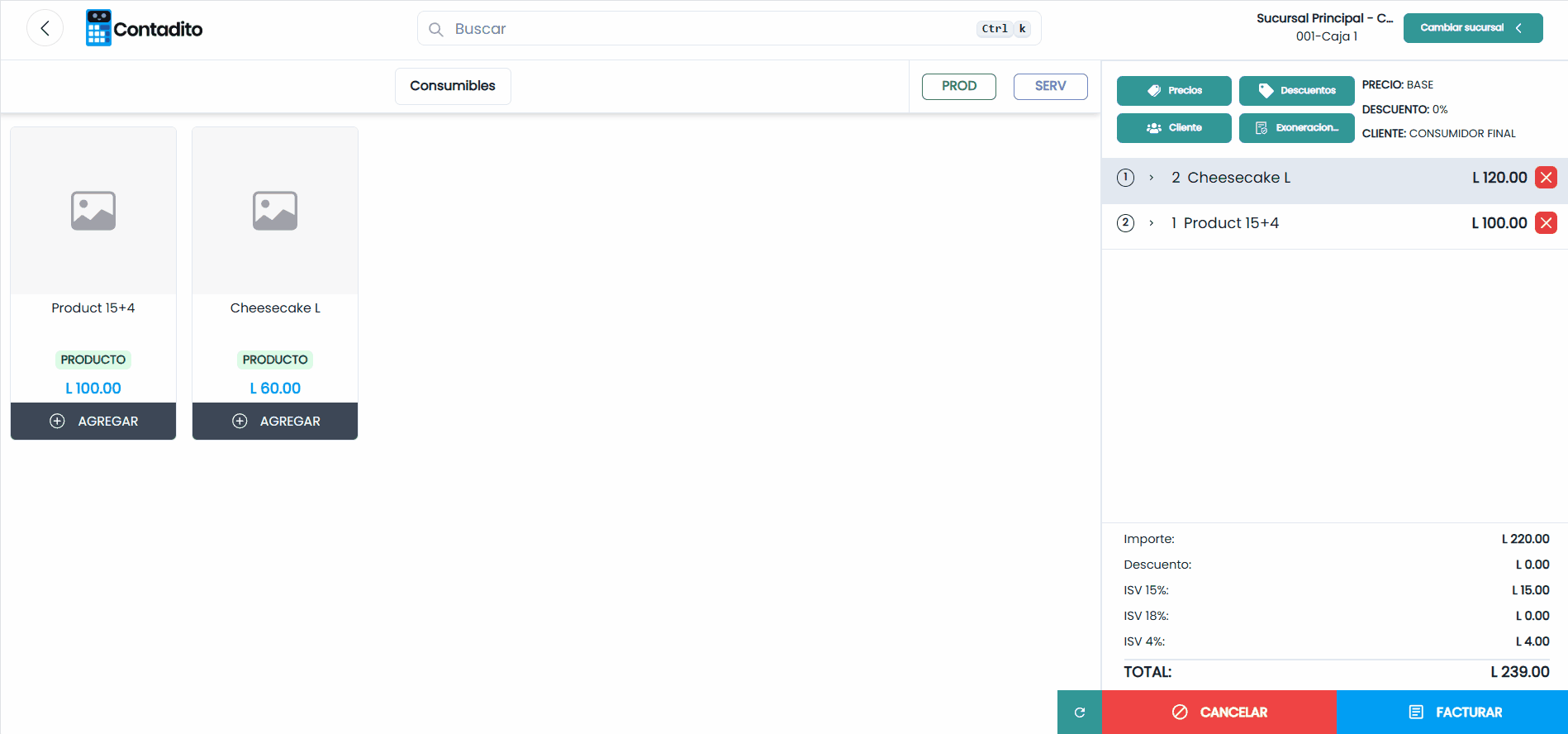The width and height of the screenshot is (1568, 734).
Task: Click the Importe value L 220.00
Action: pyautogui.click(x=1525, y=539)
